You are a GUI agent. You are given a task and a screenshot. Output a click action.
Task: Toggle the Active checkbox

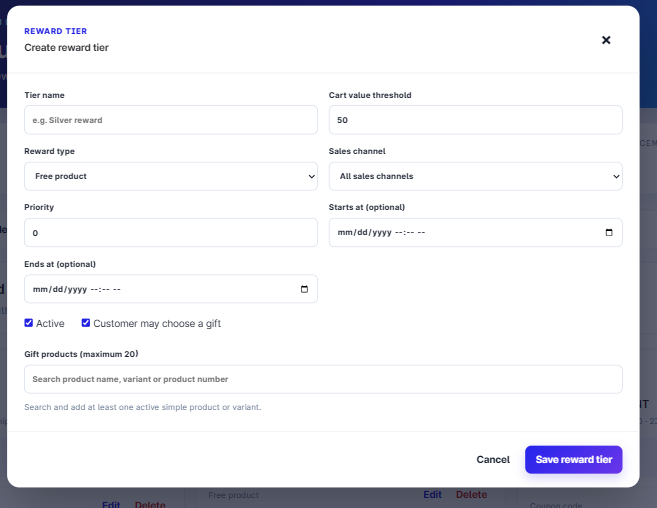28,323
